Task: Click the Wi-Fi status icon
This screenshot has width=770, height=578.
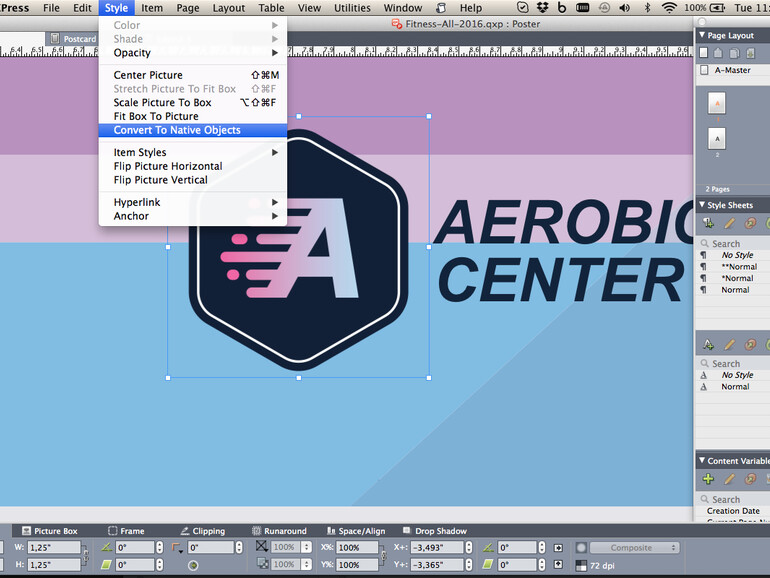Action: point(669,7)
